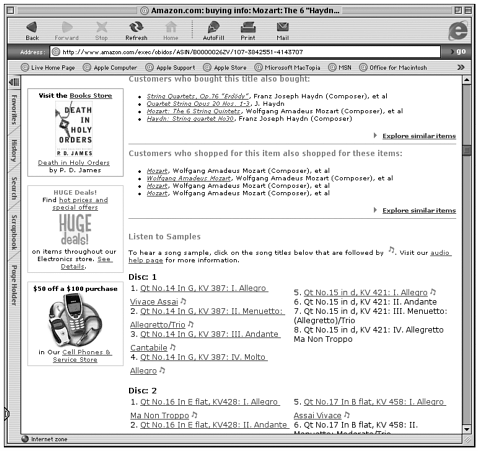
Task: Follow hot prices and special offers link
Action: 80,204
